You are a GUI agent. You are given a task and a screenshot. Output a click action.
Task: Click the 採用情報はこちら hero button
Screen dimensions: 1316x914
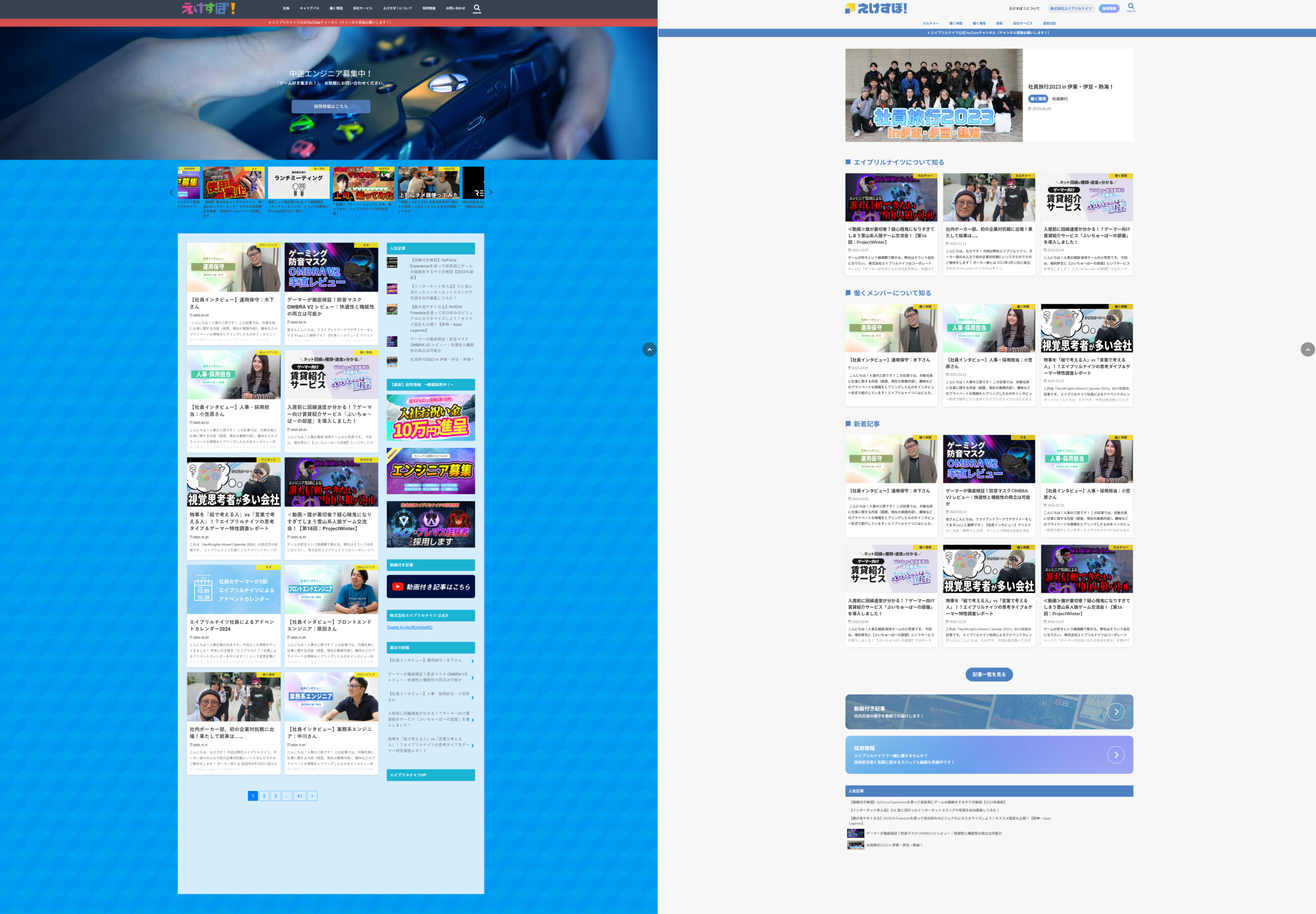click(331, 106)
